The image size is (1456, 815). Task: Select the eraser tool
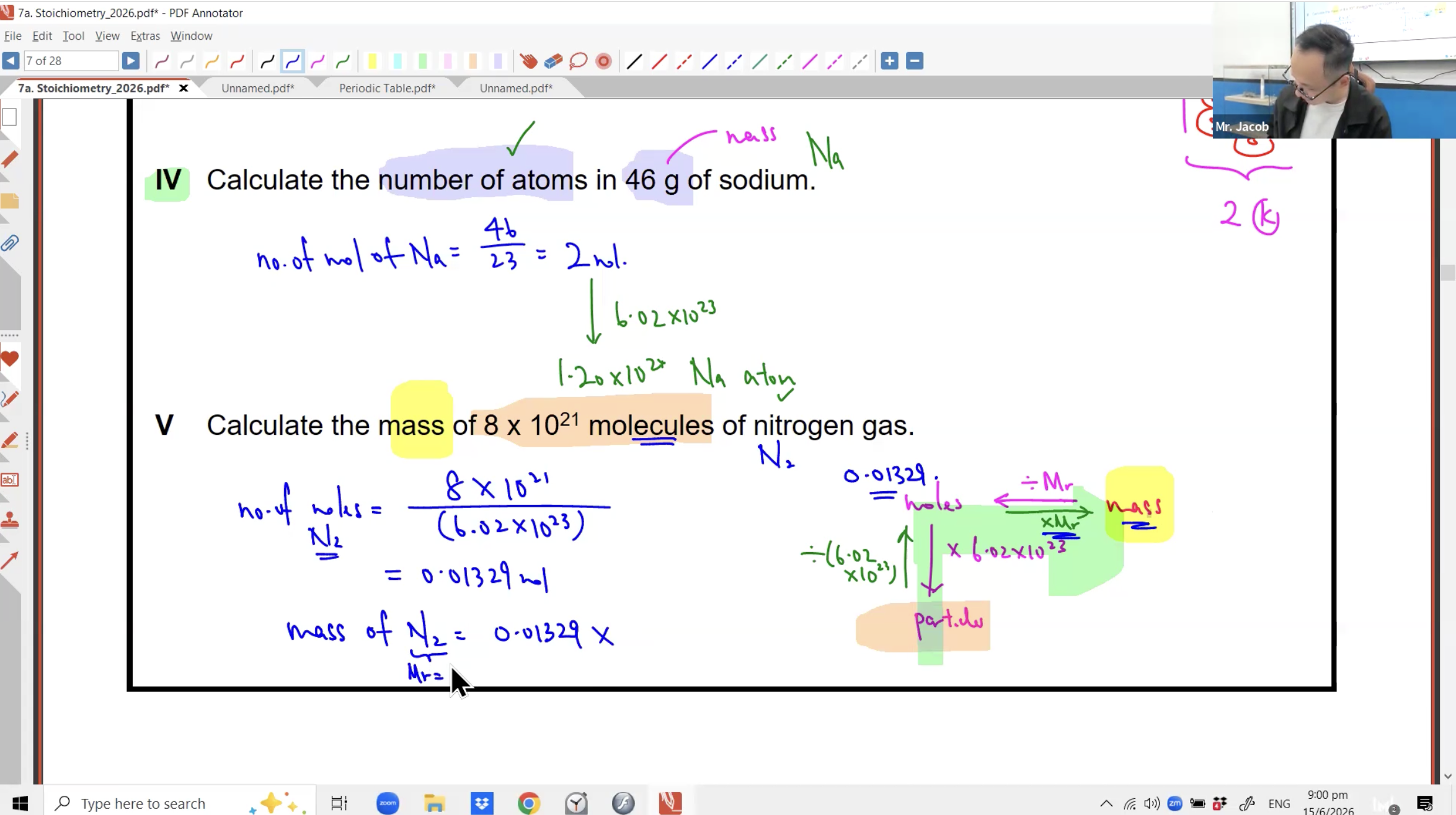point(553,61)
